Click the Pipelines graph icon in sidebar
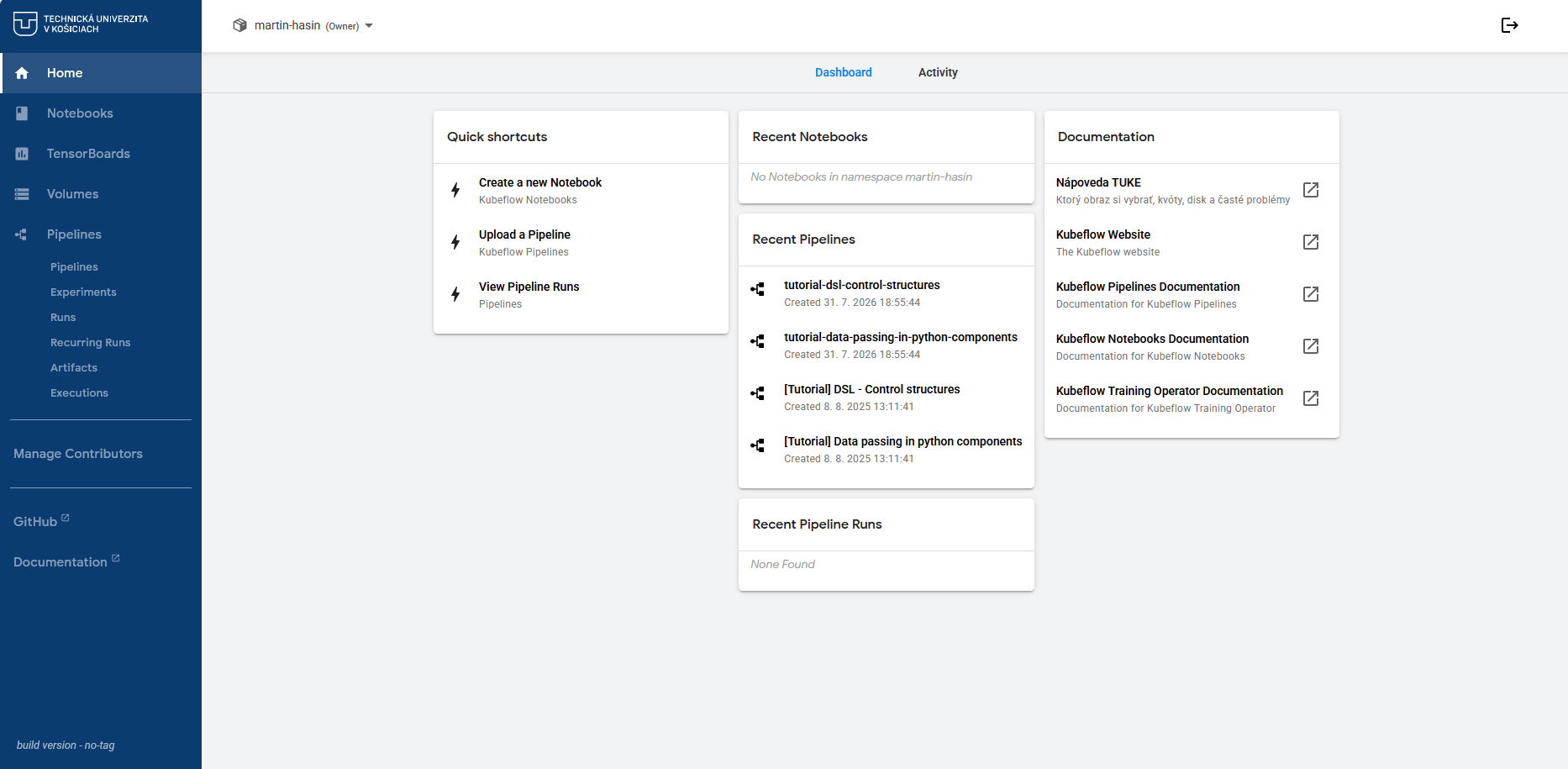 coord(22,234)
